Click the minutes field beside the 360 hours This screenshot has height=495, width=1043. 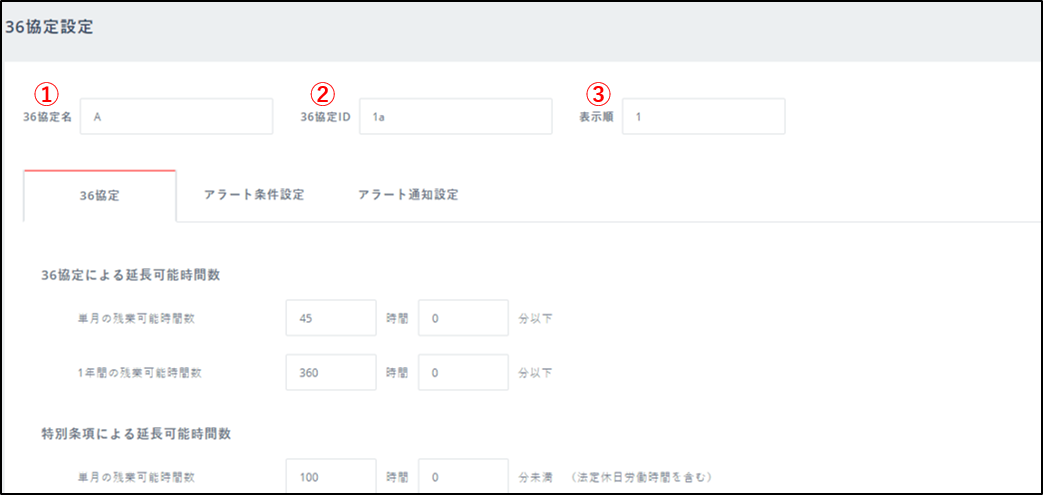[463, 372]
